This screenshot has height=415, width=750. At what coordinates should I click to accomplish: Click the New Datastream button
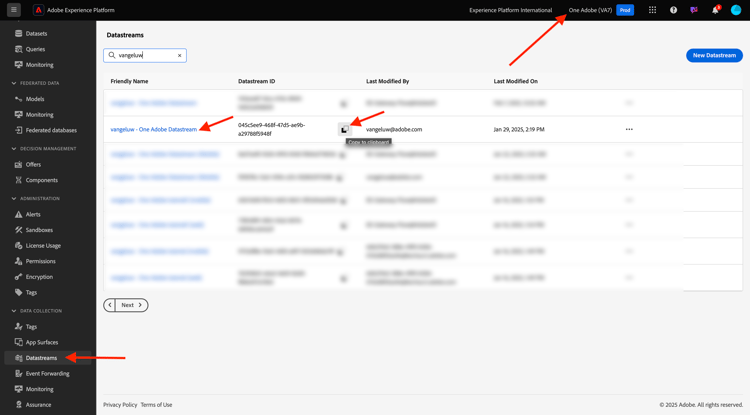click(x=714, y=55)
